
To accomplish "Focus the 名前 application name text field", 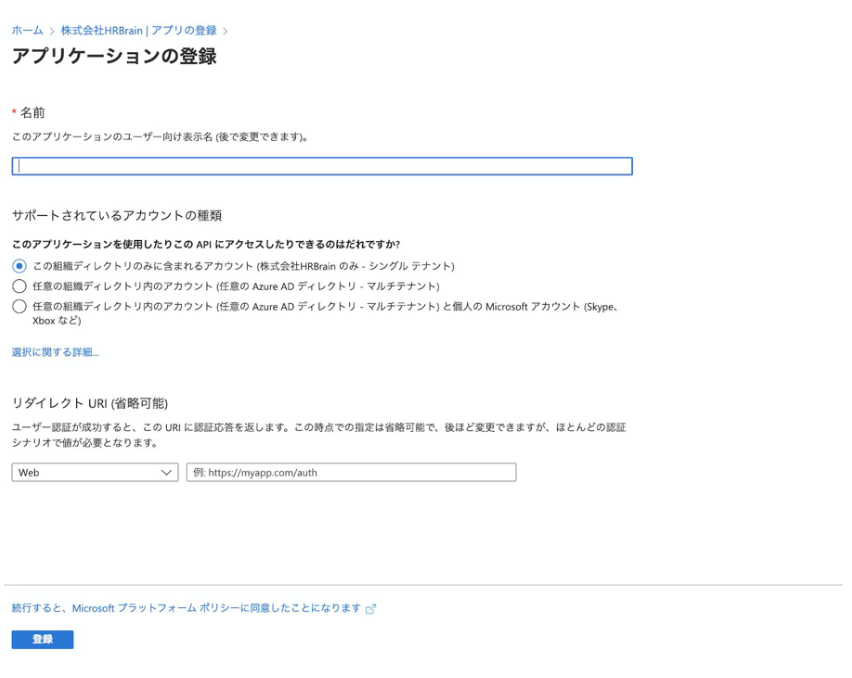I will coord(322,167).
